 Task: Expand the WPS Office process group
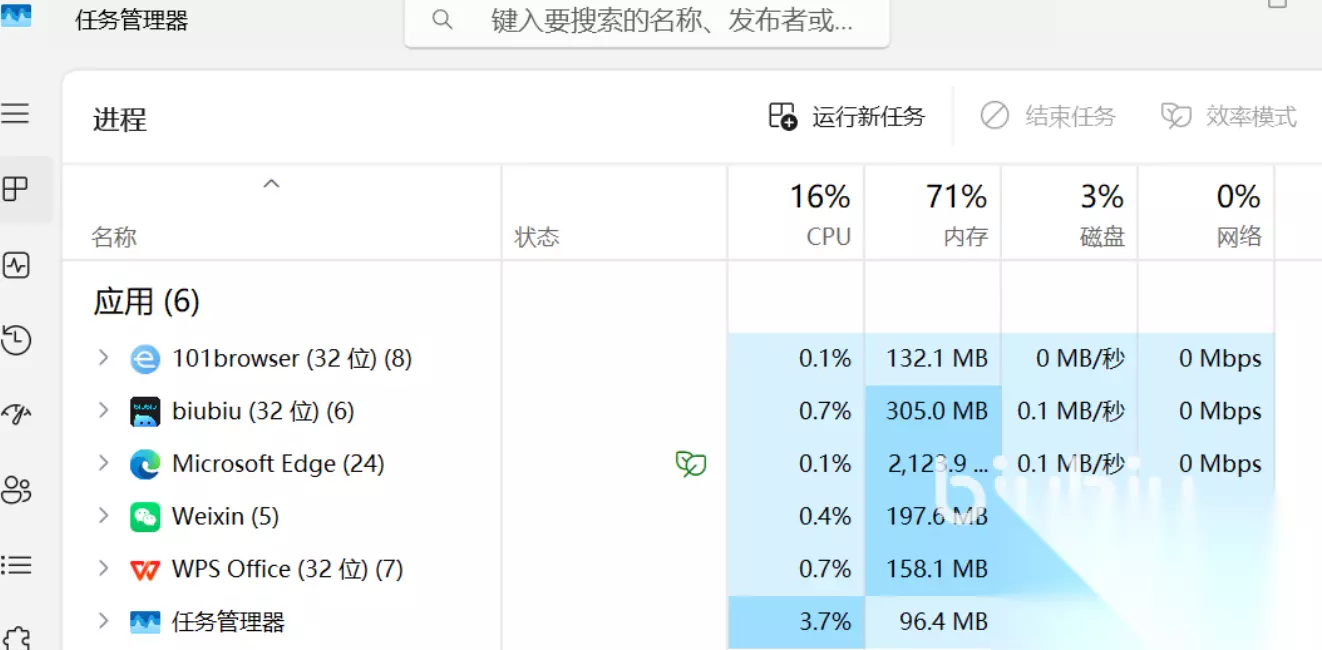(102, 569)
